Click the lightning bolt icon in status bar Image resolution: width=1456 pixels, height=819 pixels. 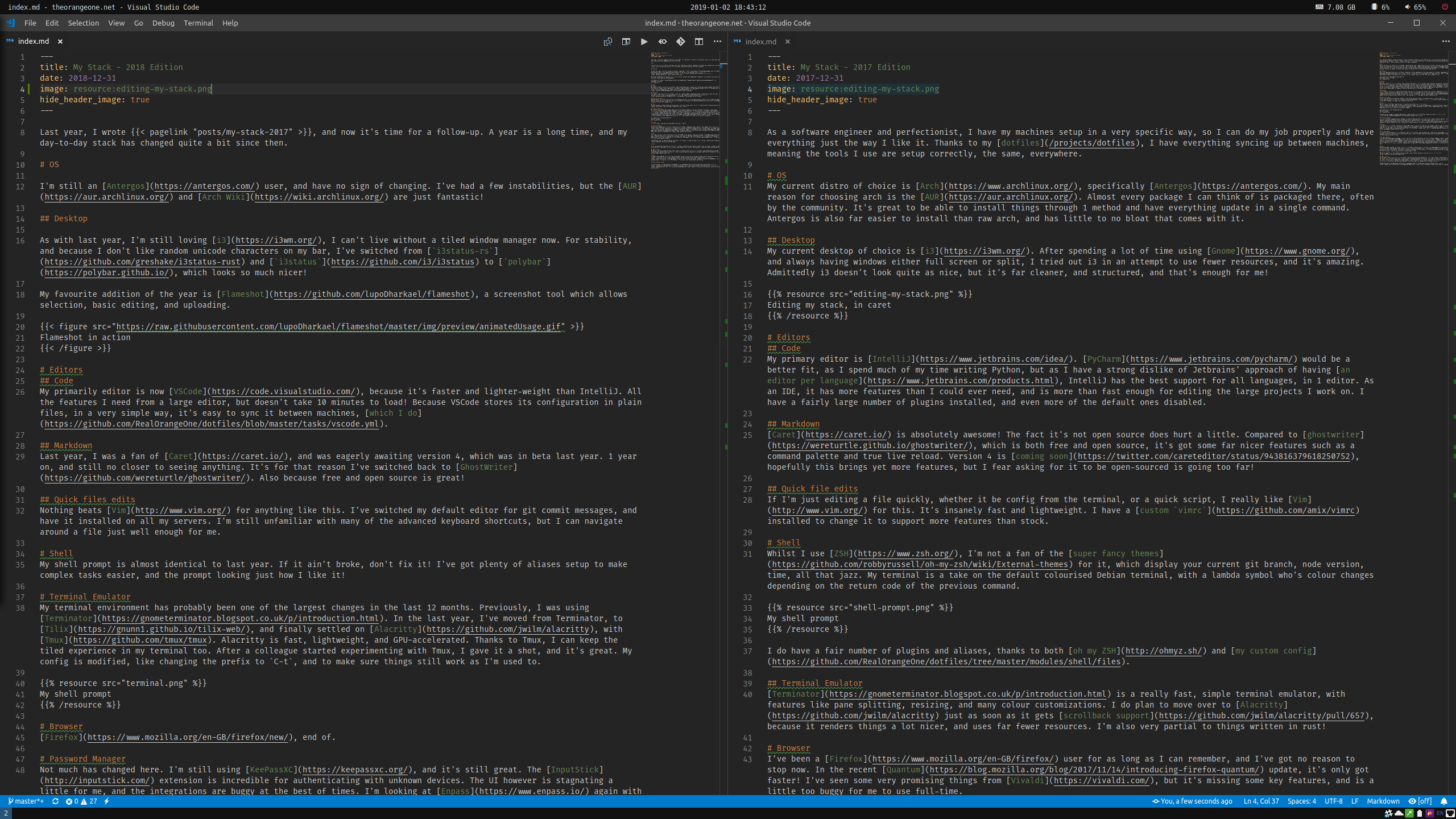click(x=106, y=801)
